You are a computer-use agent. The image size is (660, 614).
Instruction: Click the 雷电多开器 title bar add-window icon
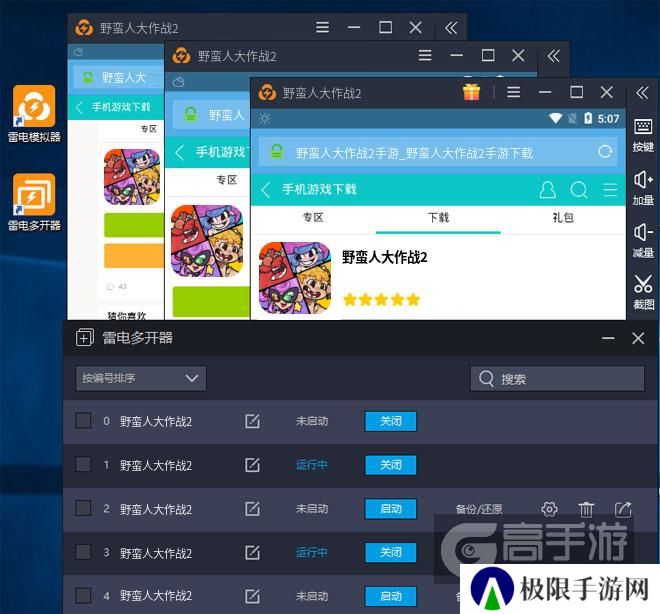(85, 338)
